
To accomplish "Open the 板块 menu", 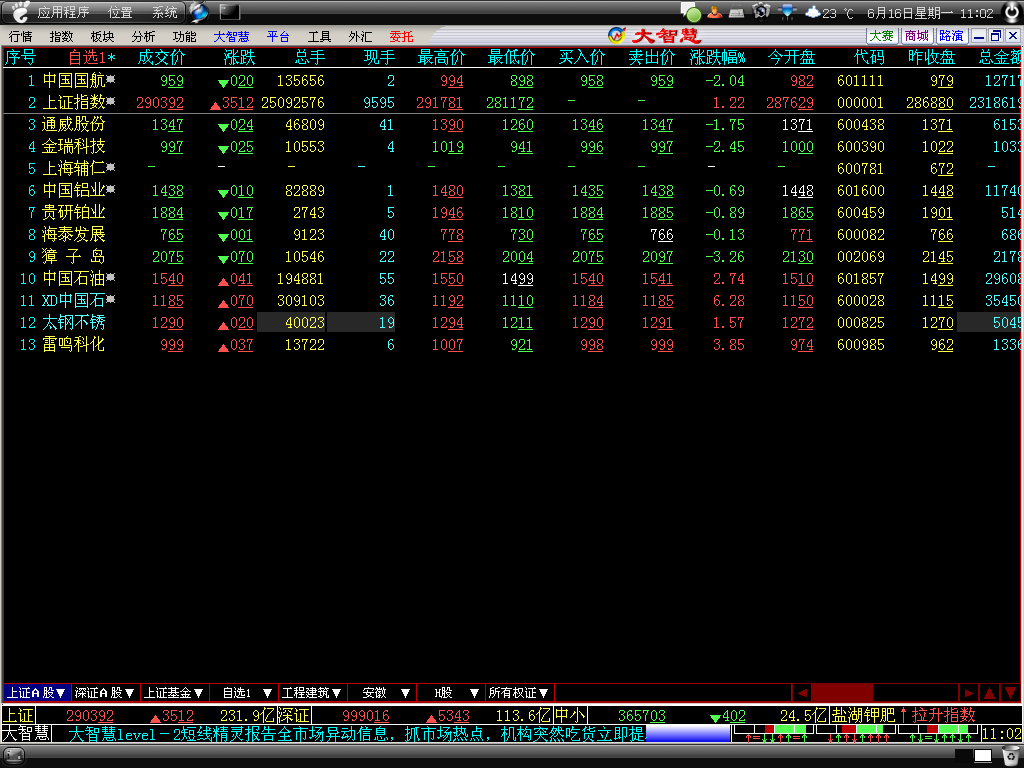I will point(102,37).
